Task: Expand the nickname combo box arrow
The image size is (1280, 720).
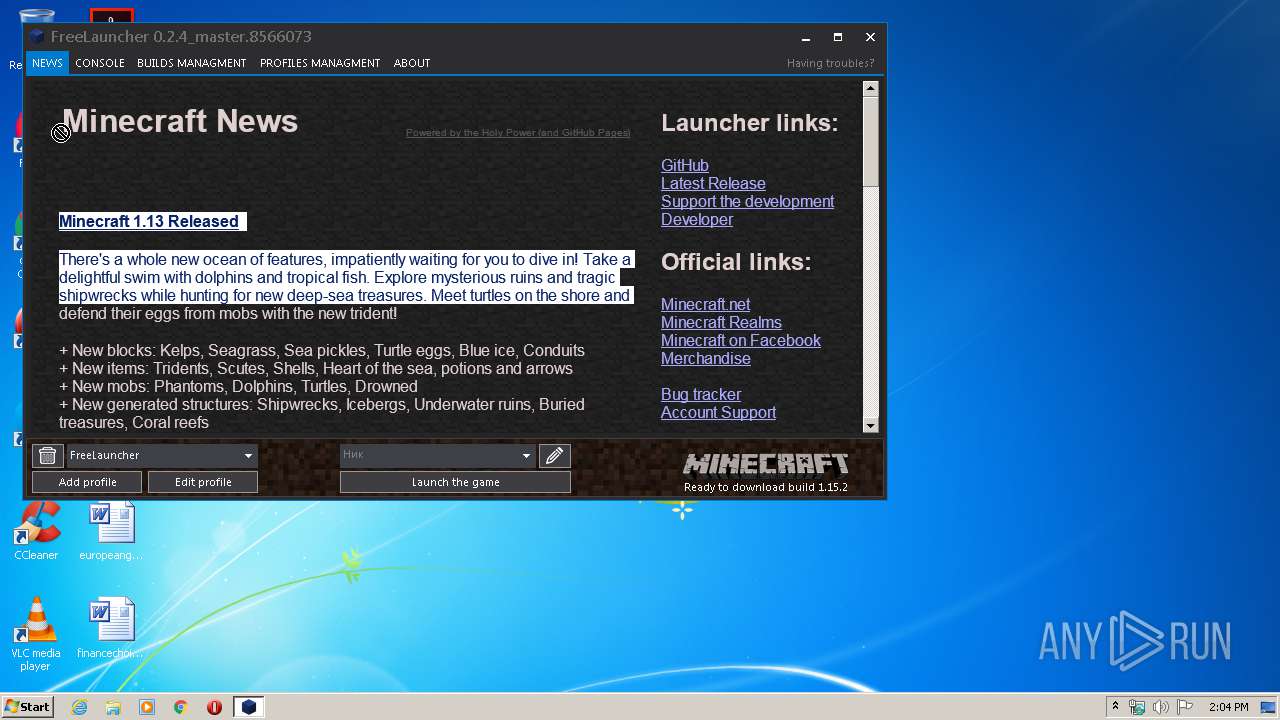Action: pos(526,456)
